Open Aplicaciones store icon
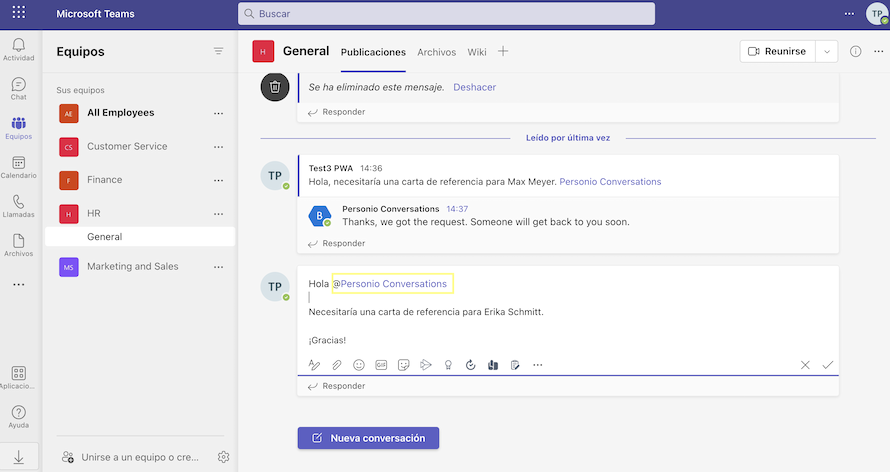The image size is (890, 472). 19,378
